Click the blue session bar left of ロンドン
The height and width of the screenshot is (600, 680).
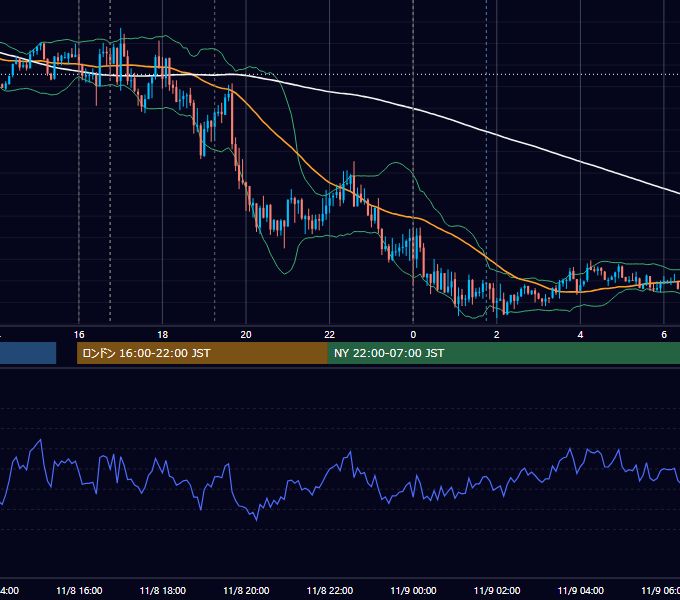(x=28, y=353)
